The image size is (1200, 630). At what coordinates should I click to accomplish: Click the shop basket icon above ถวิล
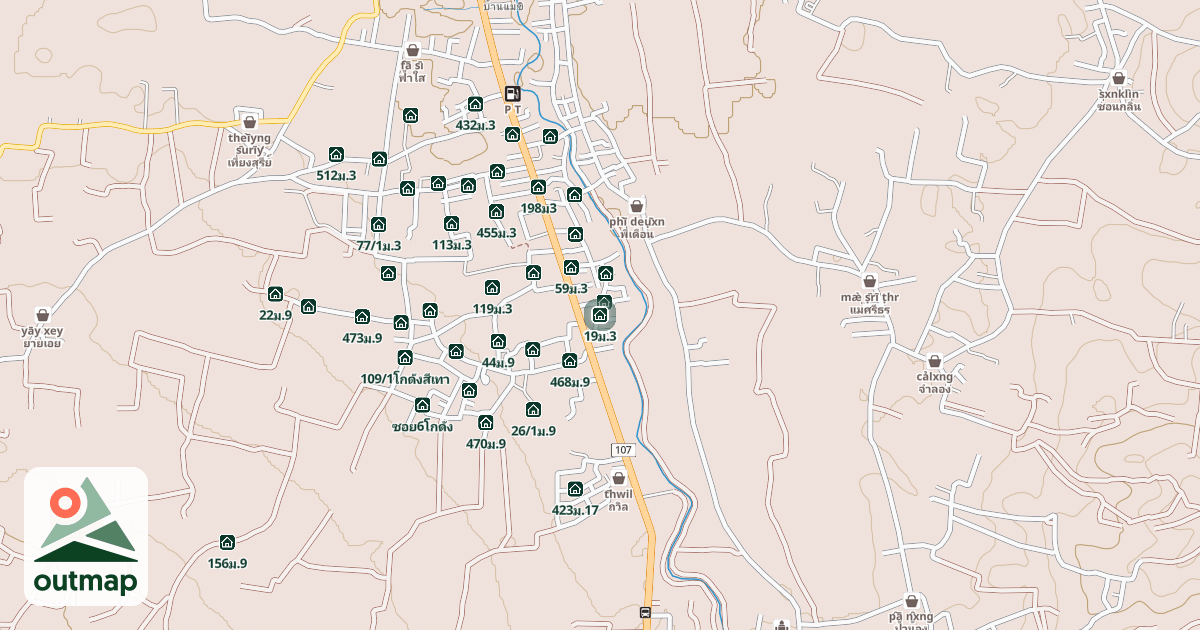coord(619,479)
